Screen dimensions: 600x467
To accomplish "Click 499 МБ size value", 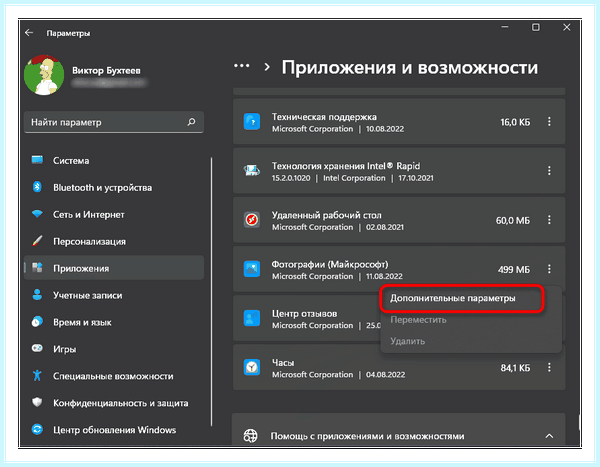I will [x=514, y=269].
